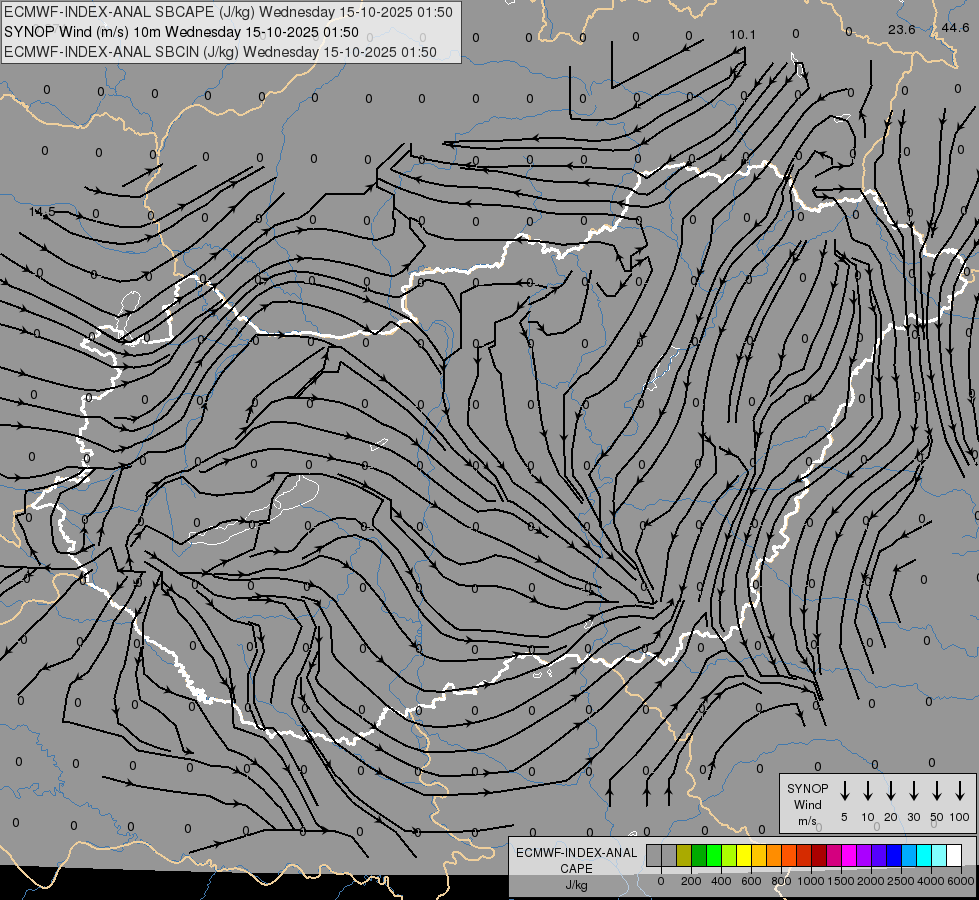
Task: Click the 10.1 value on the map
Action: (742, 35)
